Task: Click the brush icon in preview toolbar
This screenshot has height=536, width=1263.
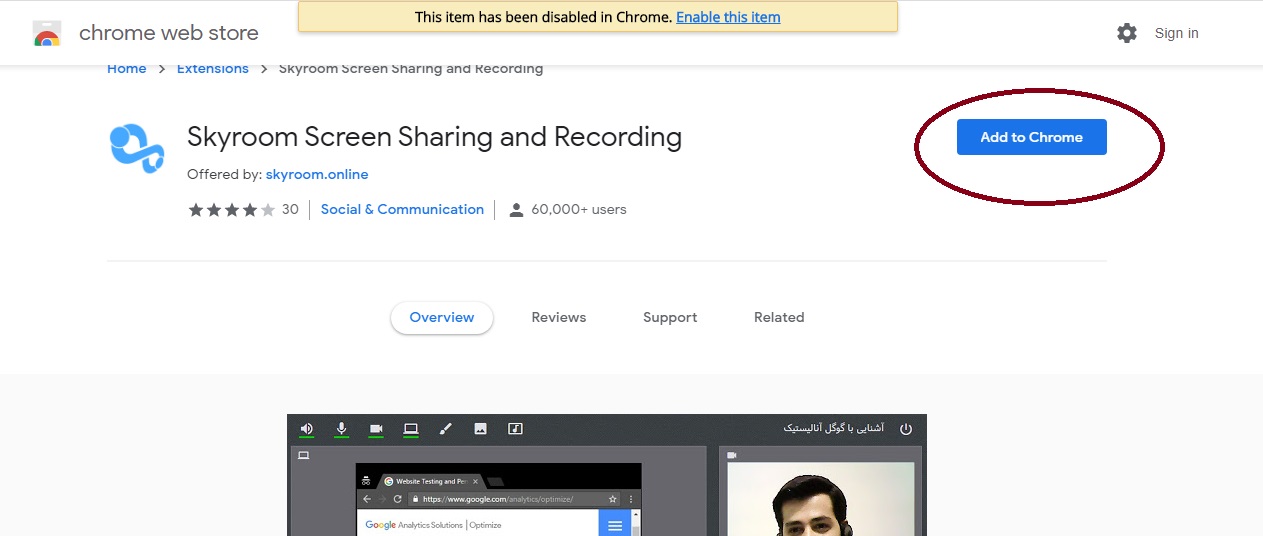Action: [446, 429]
